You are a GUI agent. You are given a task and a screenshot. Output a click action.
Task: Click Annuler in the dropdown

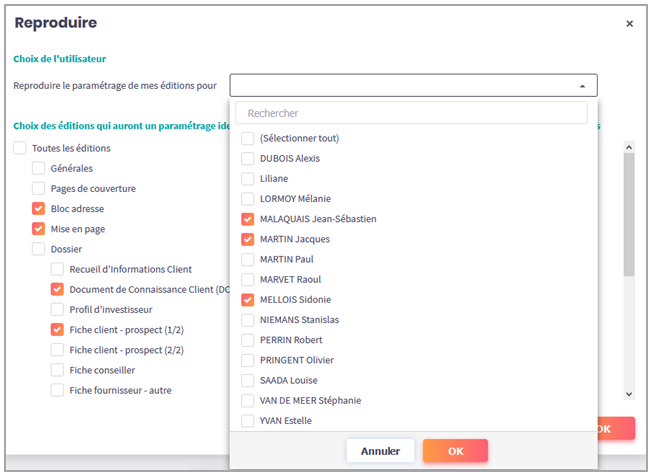(x=380, y=451)
